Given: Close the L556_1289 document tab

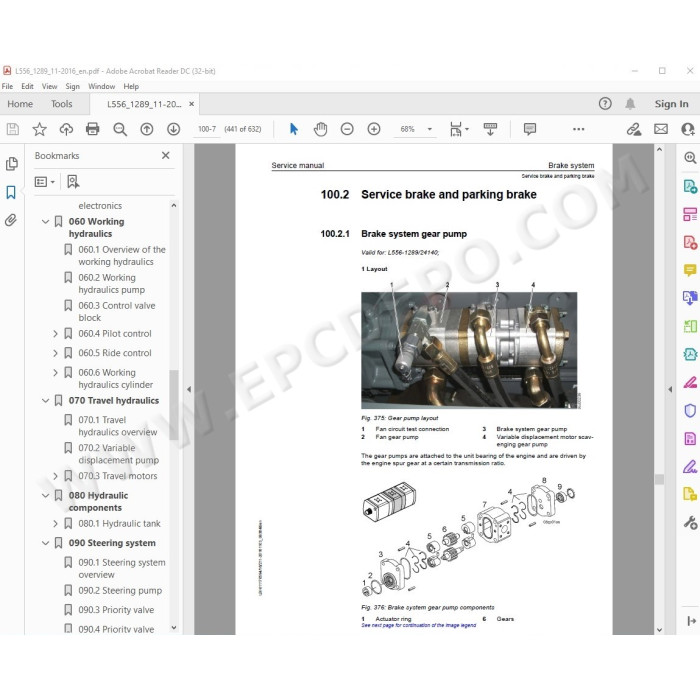Looking at the screenshot, I should pyautogui.click(x=192, y=104).
